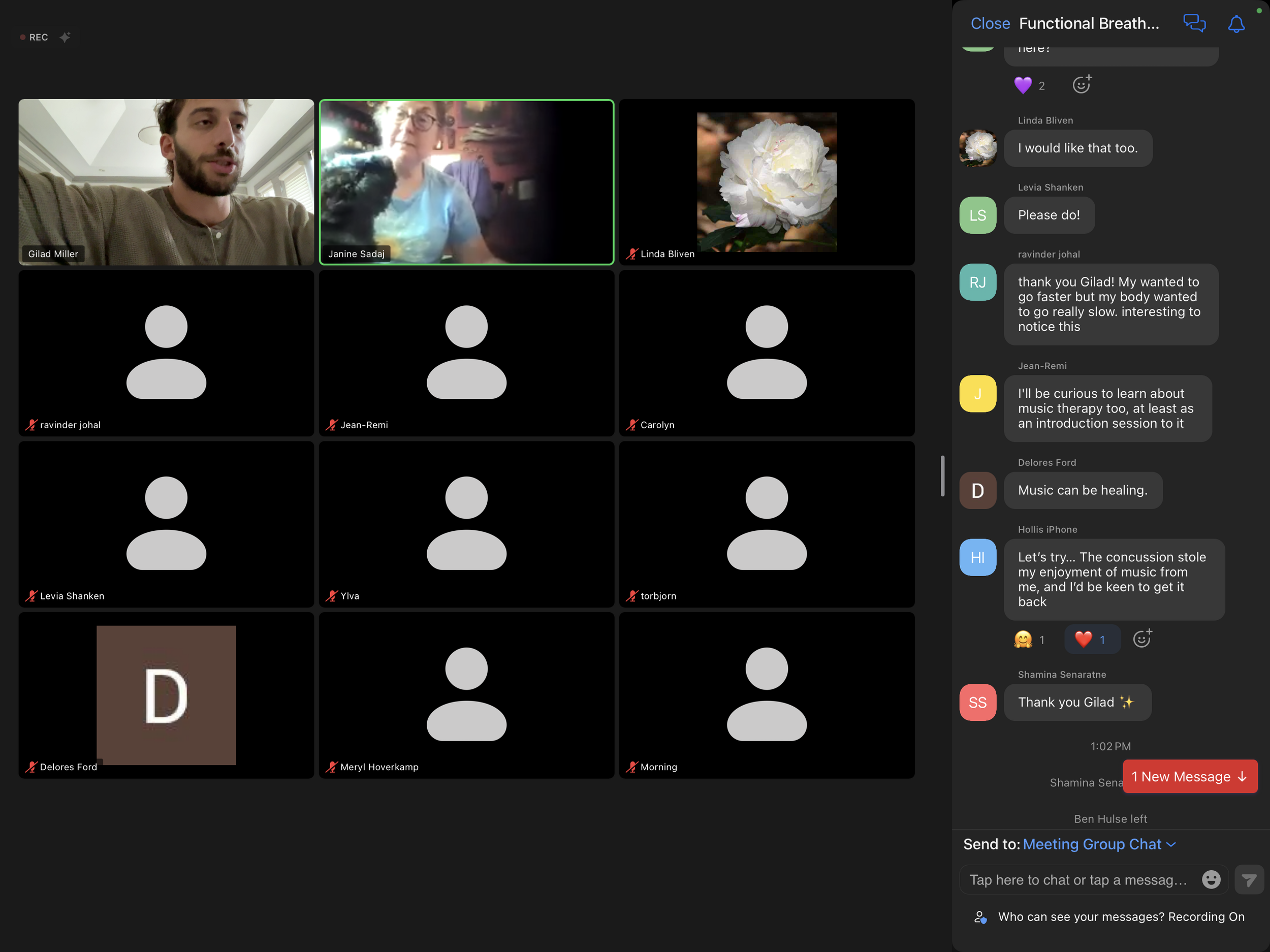The height and width of the screenshot is (952, 1270).
Task: Open the chat conversations icon in header
Action: (x=1194, y=23)
